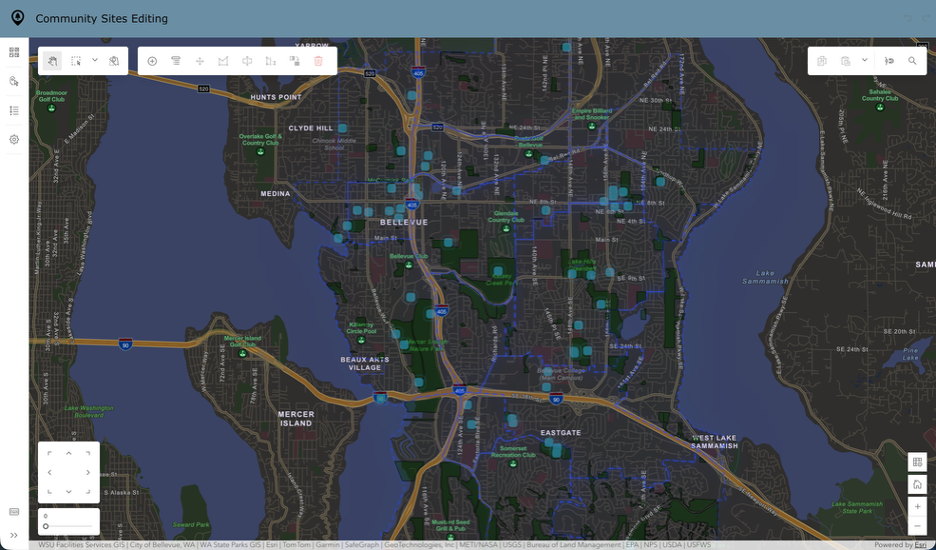Click the Lake Sammamish water label
The height and width of the screenshot is (550, 936).
(765, 276)
